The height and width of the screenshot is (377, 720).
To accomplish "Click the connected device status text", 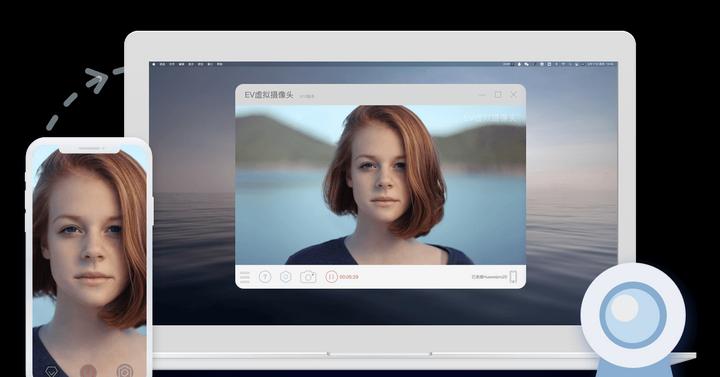I will (489, 277).
